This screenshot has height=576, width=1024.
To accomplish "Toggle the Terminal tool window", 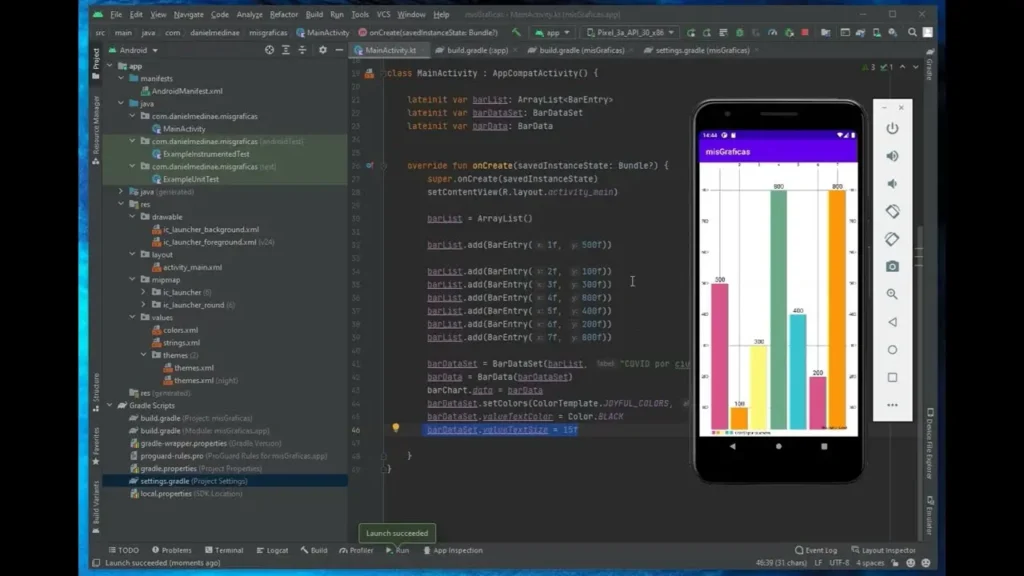I will [x=223, y=550].
